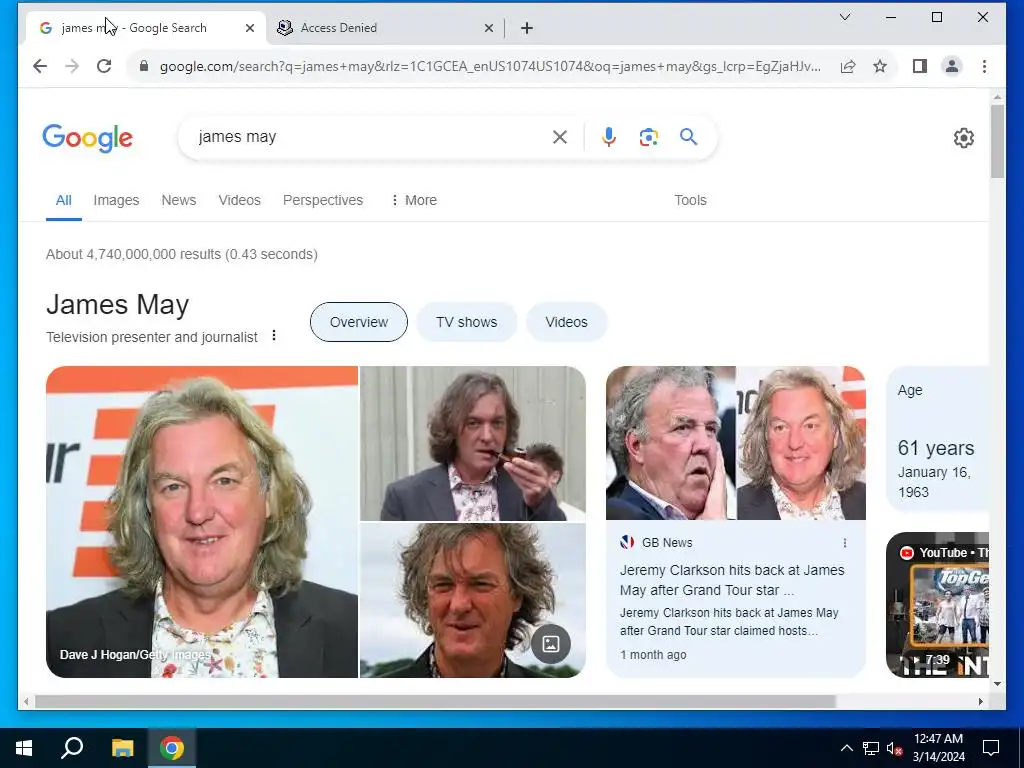Select the TV shows chip
Viewport: 1024px width, 768px height.
(466, 322)
